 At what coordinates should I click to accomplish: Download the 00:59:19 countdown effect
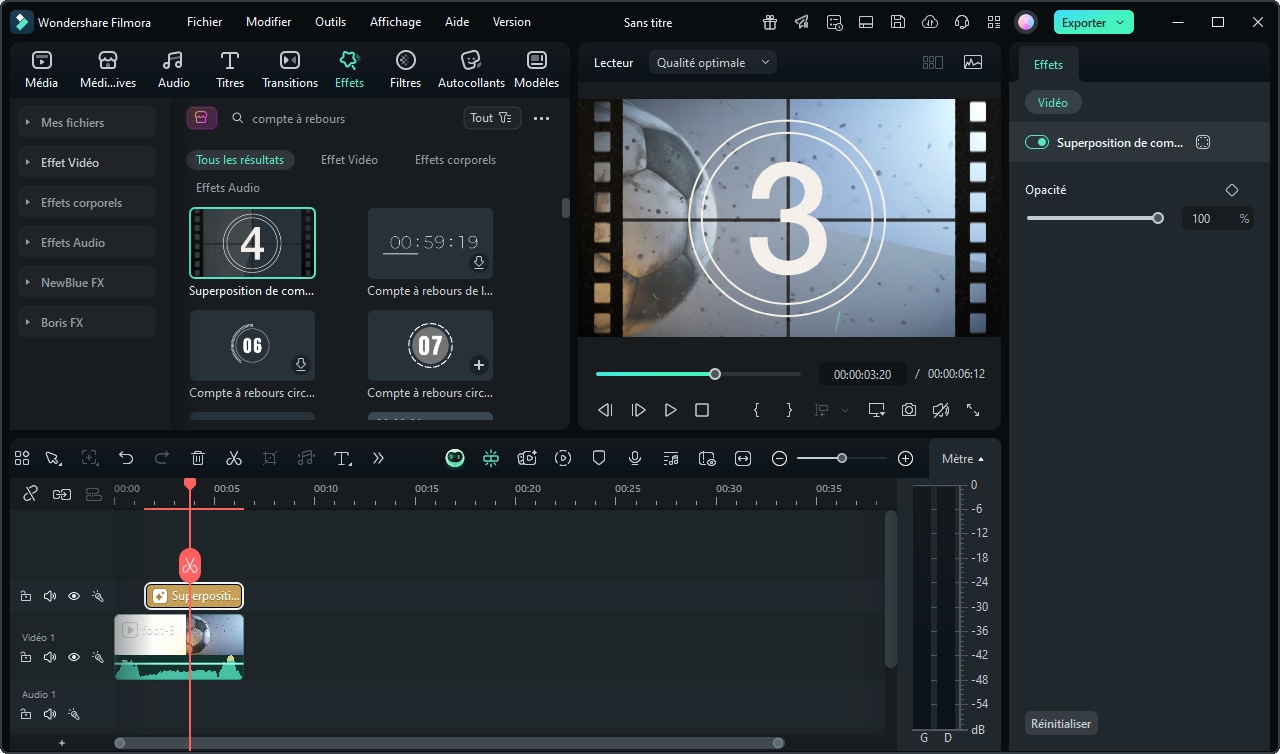click(479, 262)
